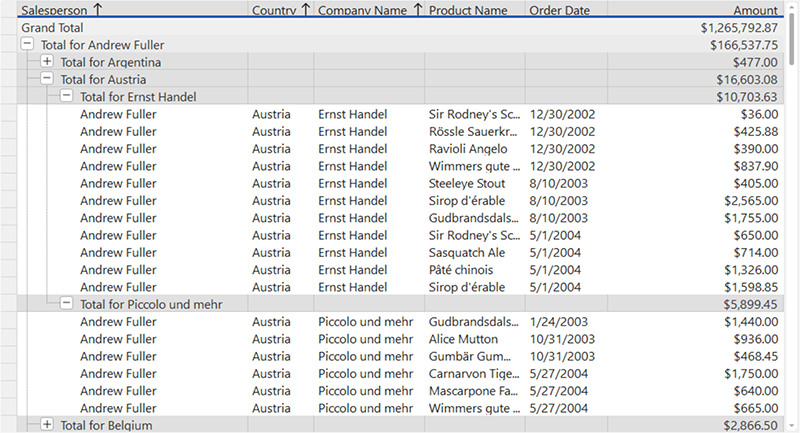Image resolution: width=800 pixels, height=433 pixels.
Task: Select the Sasquatch Ale product cell
Action: point(475,252)
